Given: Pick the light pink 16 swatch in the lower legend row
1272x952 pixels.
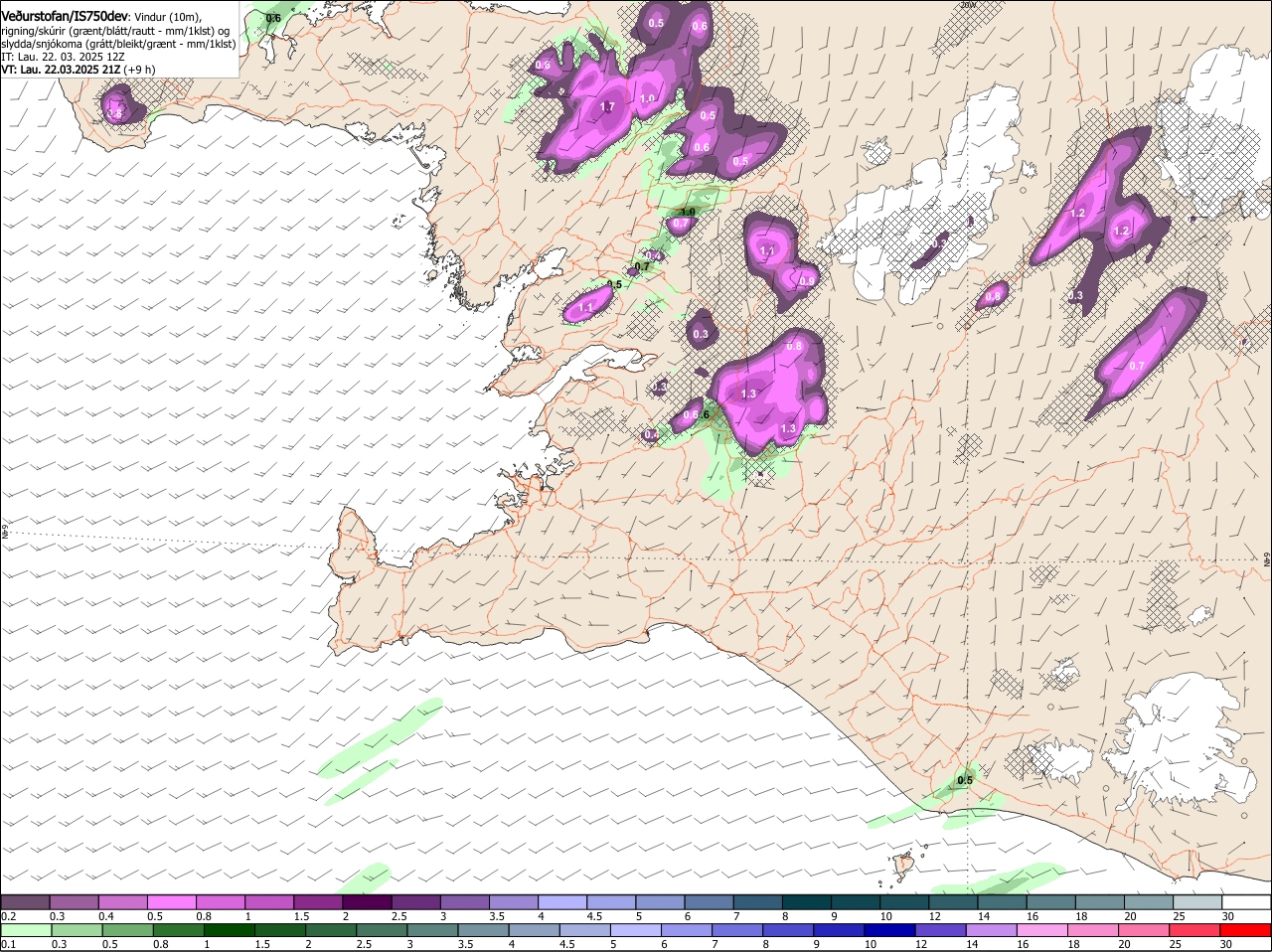Looking at the screenshot, I should tap(1042, 930).
